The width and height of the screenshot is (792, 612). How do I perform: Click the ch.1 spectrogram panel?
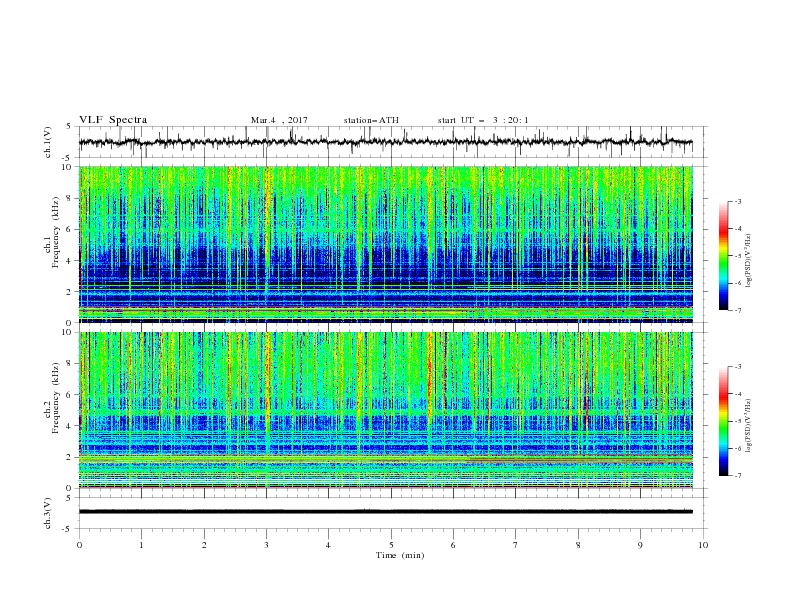[385, 244]
